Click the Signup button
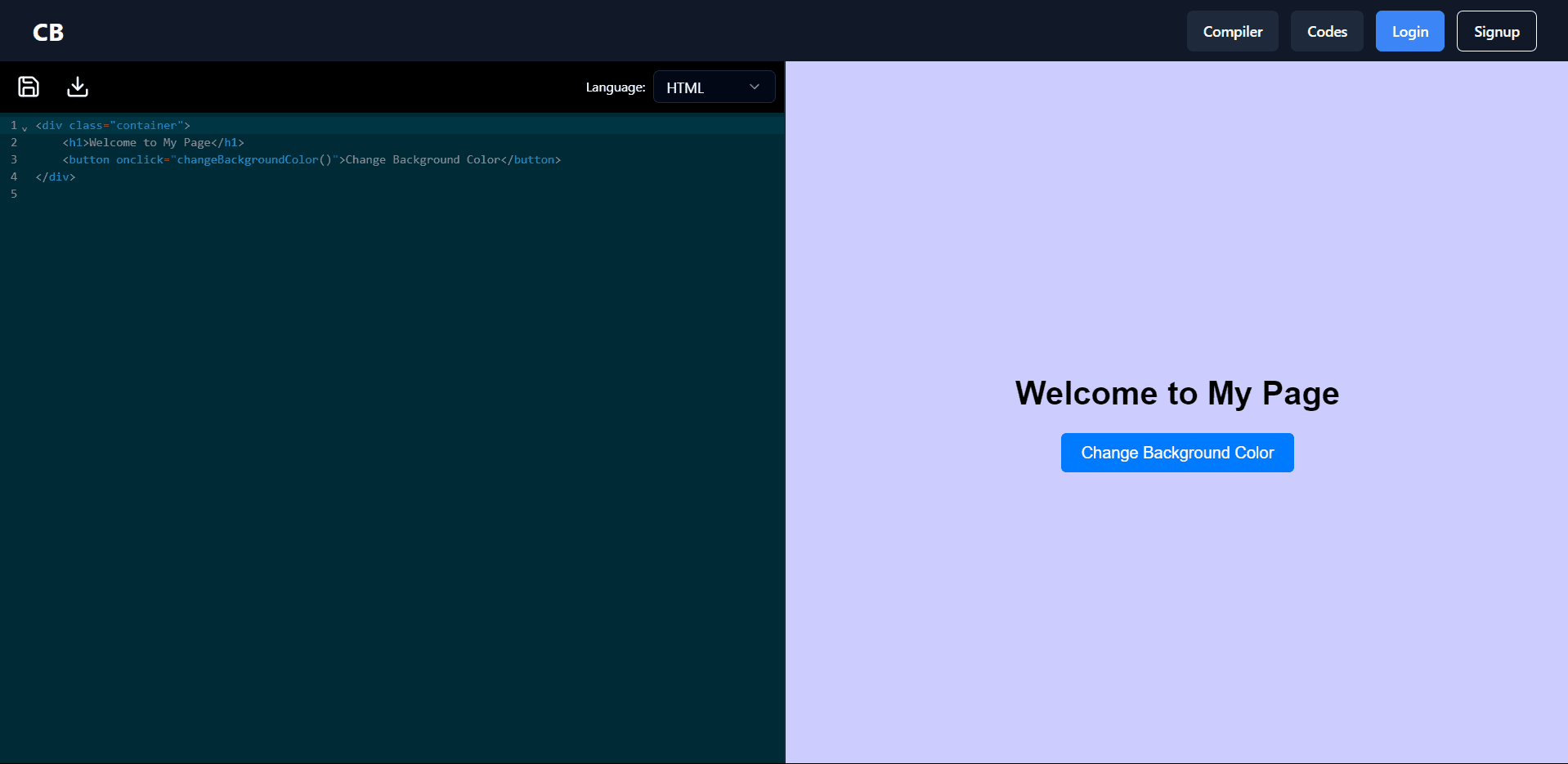Viewport: 1568px width, 764px height. coord(1496,32)
